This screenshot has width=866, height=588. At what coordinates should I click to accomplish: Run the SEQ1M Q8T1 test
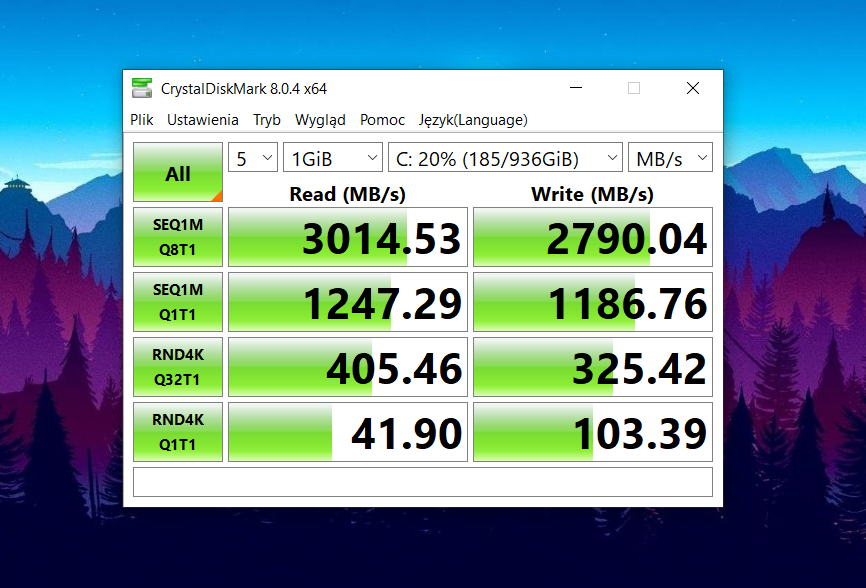(178, 237)
